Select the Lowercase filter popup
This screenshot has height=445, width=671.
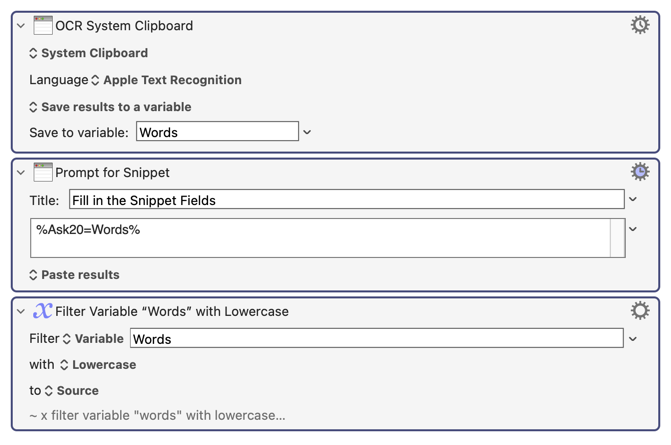(98, 365)
